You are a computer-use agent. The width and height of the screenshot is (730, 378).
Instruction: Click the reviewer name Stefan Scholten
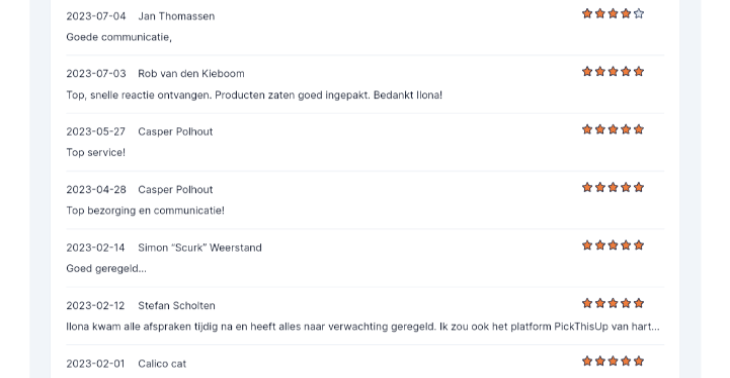pyautogui.click(x=176, y=306)
